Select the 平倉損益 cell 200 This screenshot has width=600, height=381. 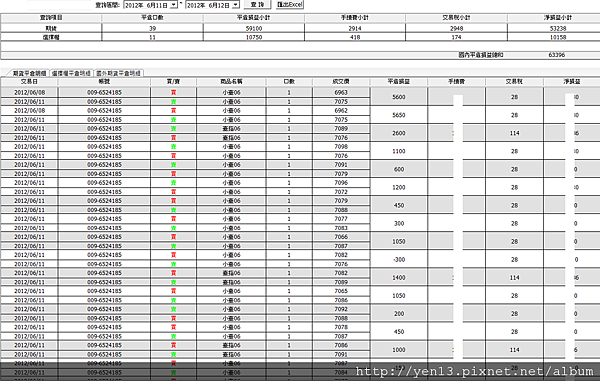point(399,314)
